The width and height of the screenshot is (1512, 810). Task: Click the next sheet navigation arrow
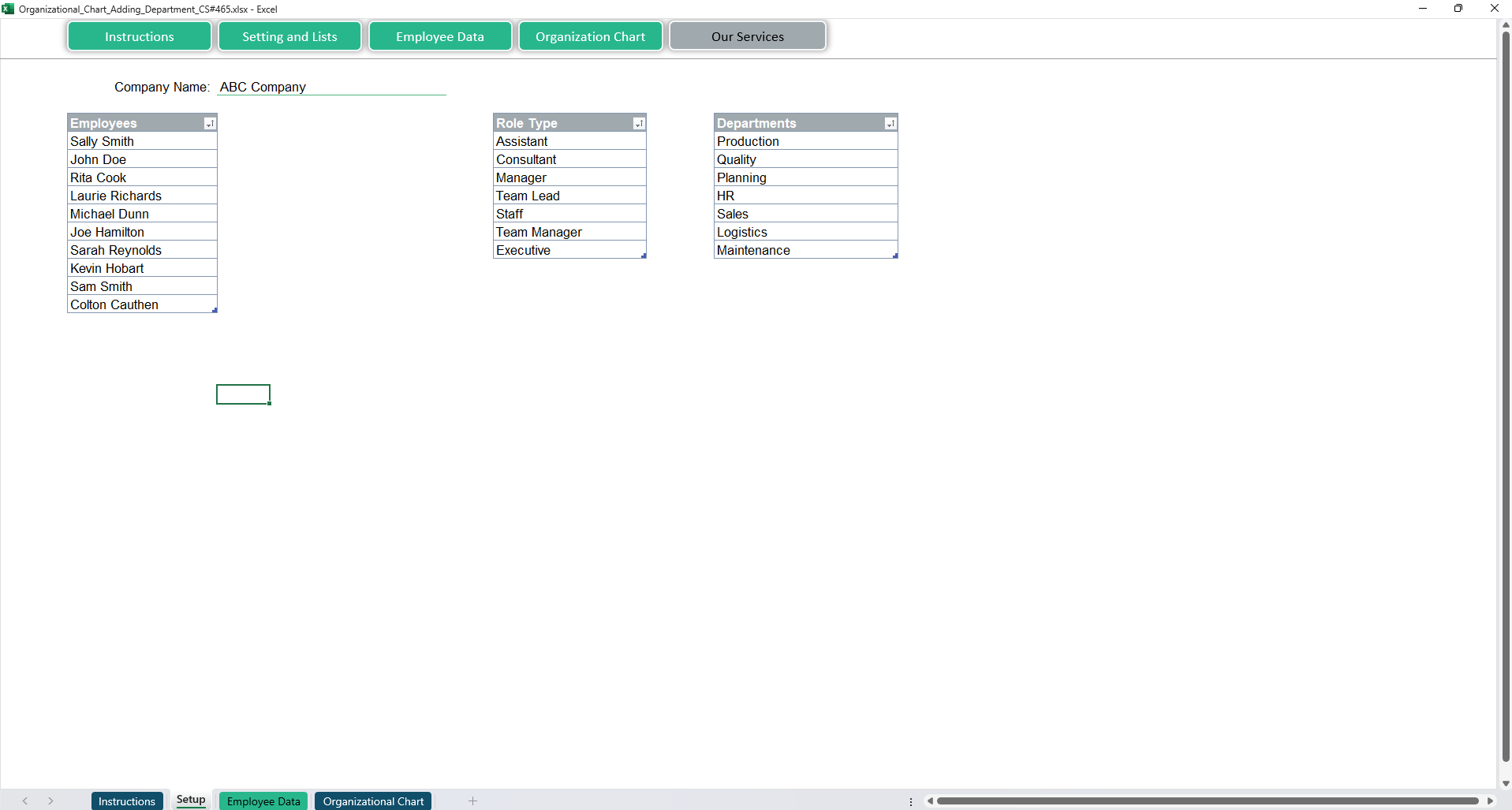[x=50, y=801]
